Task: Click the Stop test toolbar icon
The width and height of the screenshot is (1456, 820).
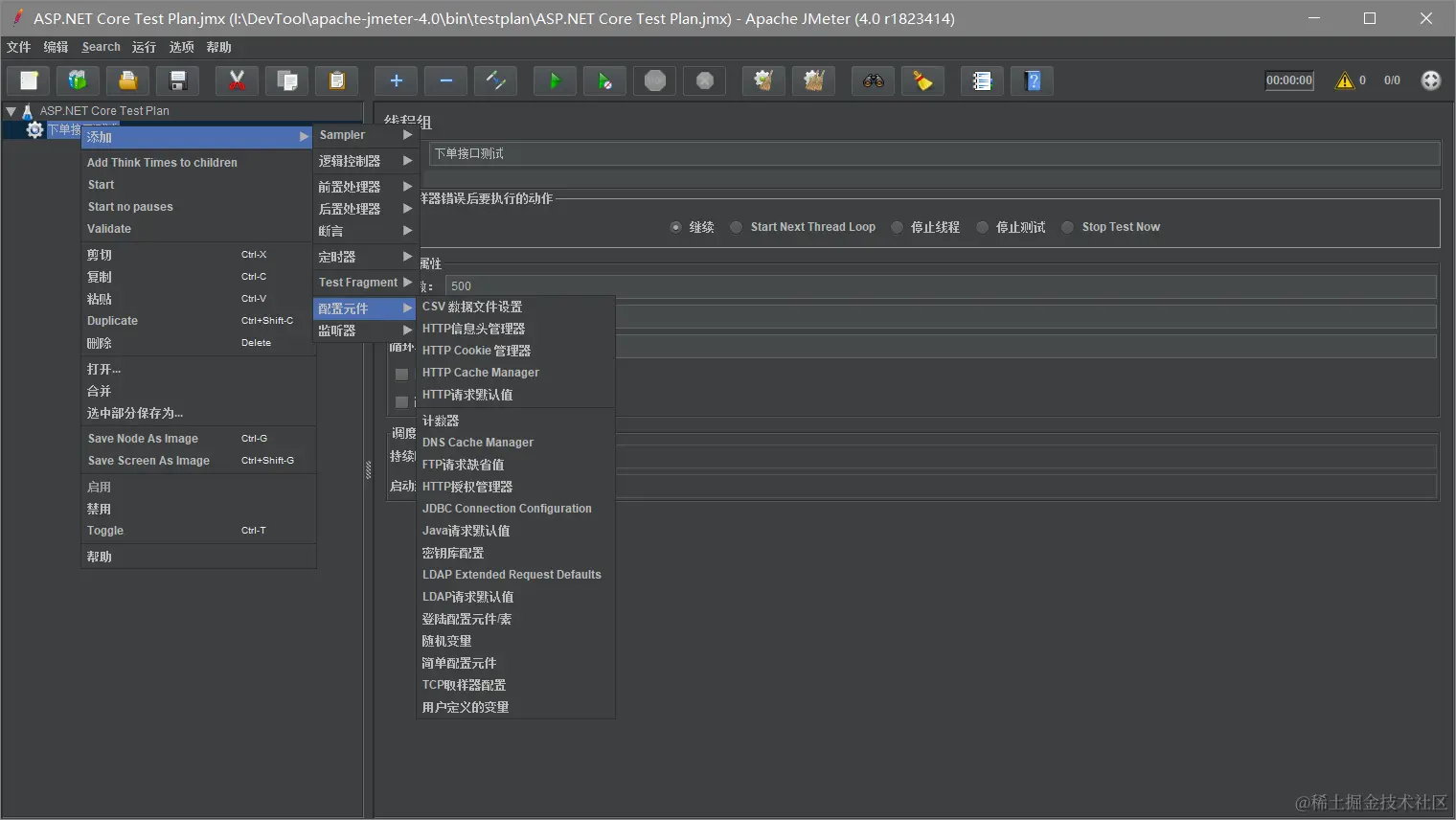Action: tap(655, 80)
